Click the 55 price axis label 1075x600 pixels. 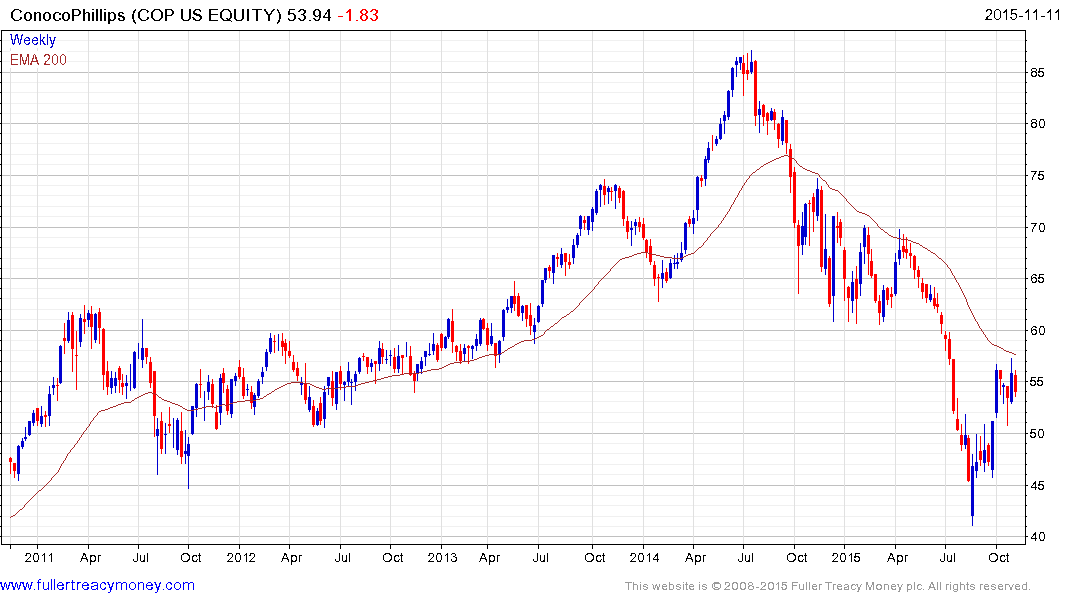(x=1037, y=382)
